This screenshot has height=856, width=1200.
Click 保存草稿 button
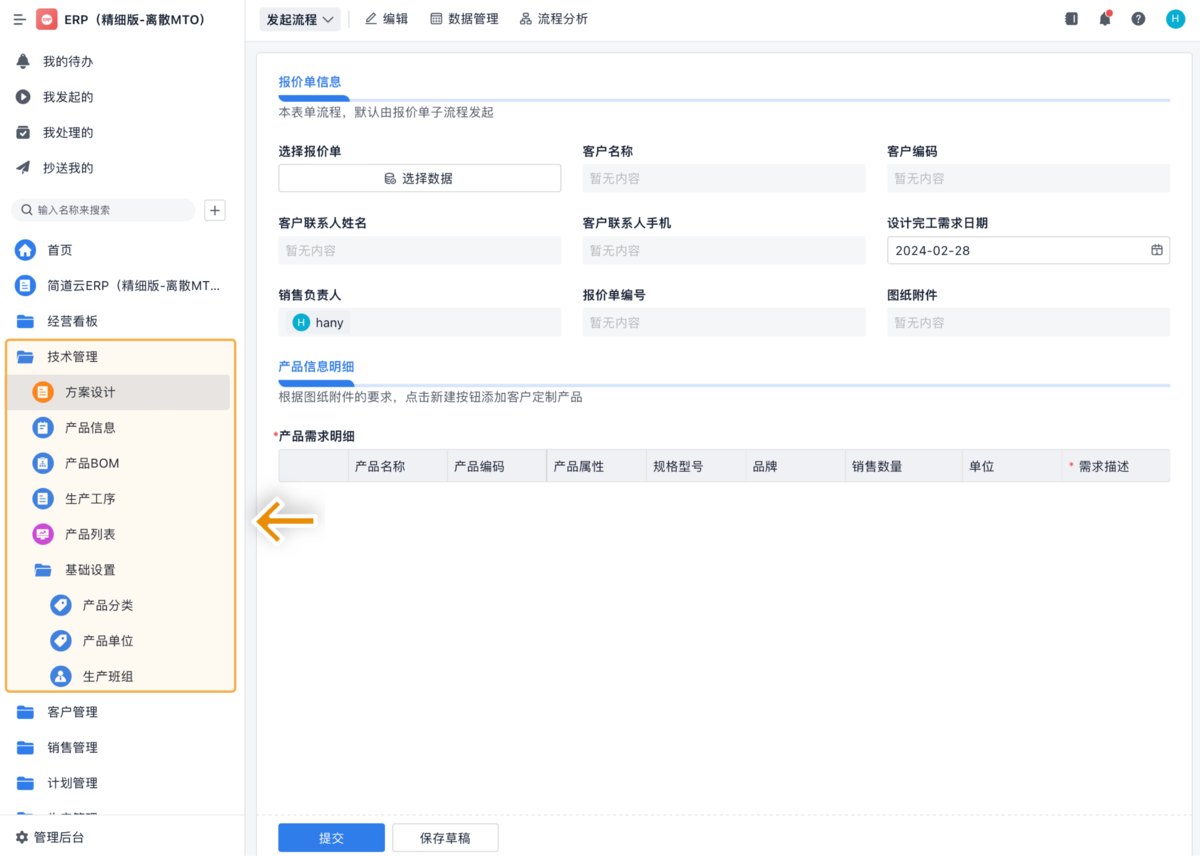[445, 838]
